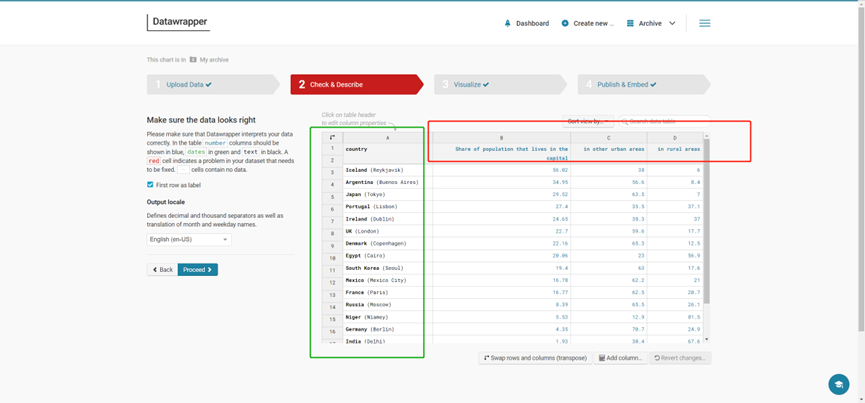Click the value 70.7 cell
The image size is (865, 403).
[608, 329]
